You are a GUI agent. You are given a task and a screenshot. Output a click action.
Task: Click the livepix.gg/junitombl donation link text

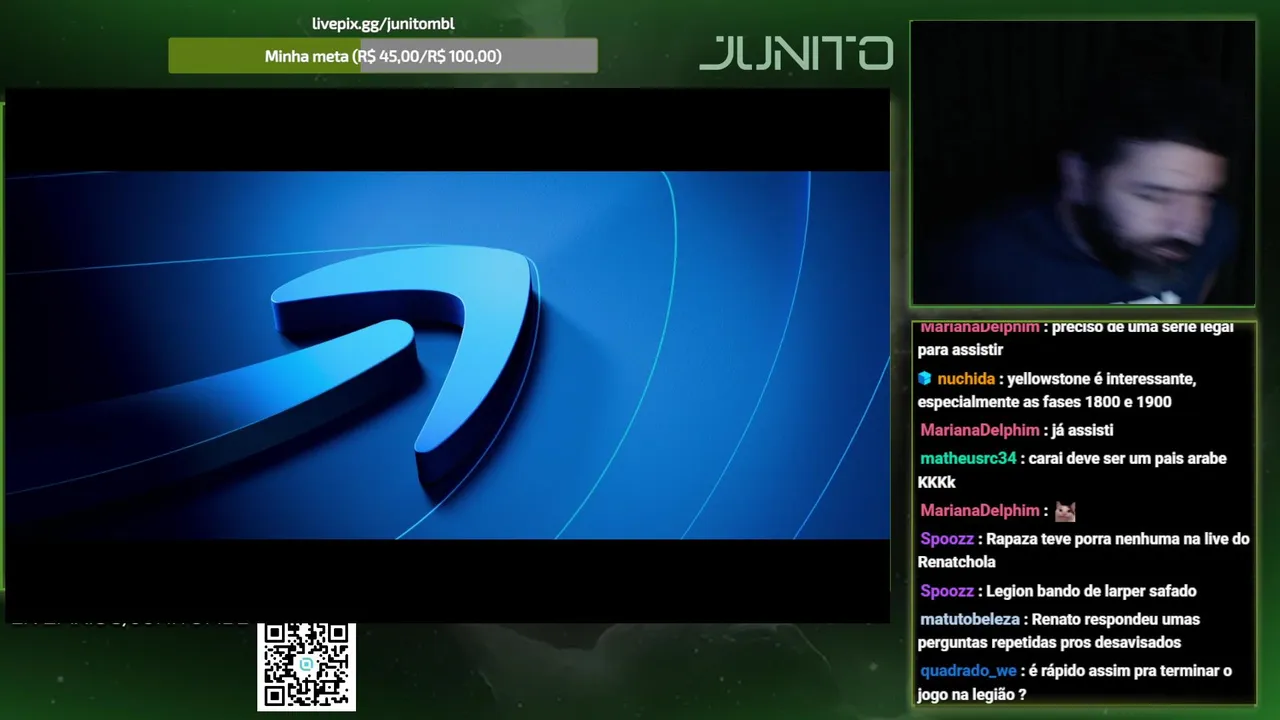[x=383, y=24]
